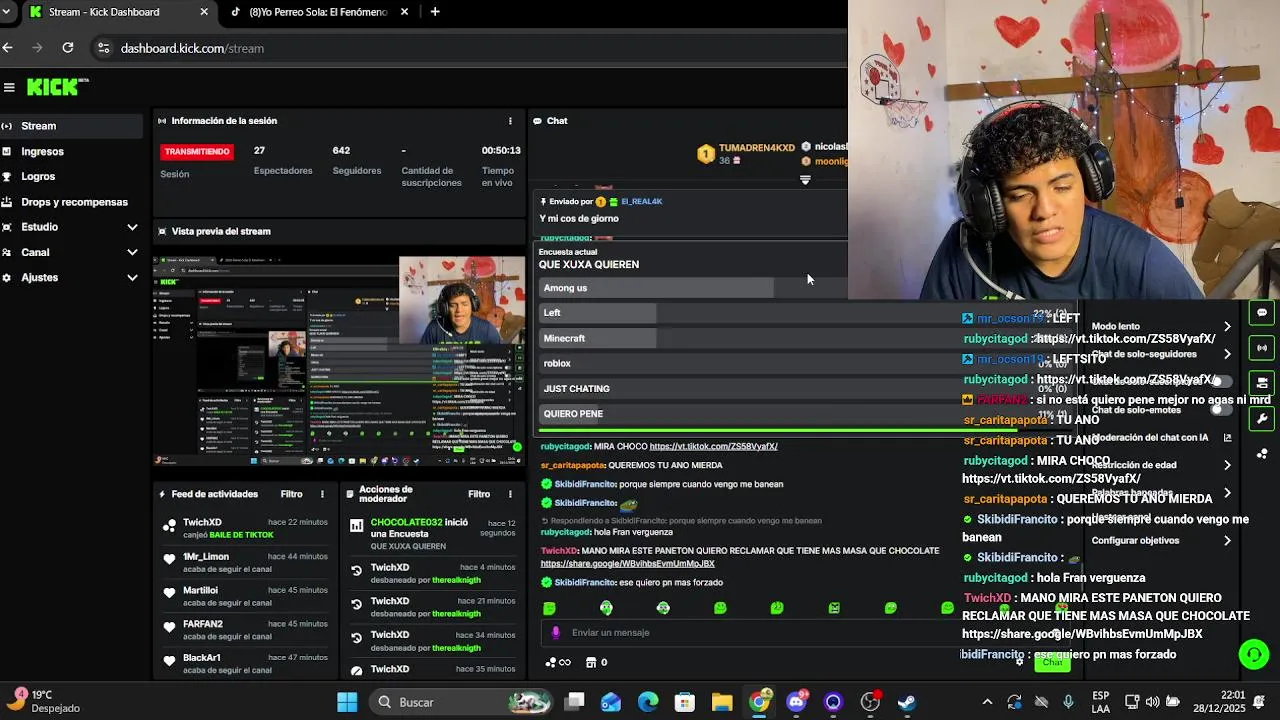Click TwichXD entry in activity feed
The height and width of the screenshot is (720, 1280).
tap(245, 528)
